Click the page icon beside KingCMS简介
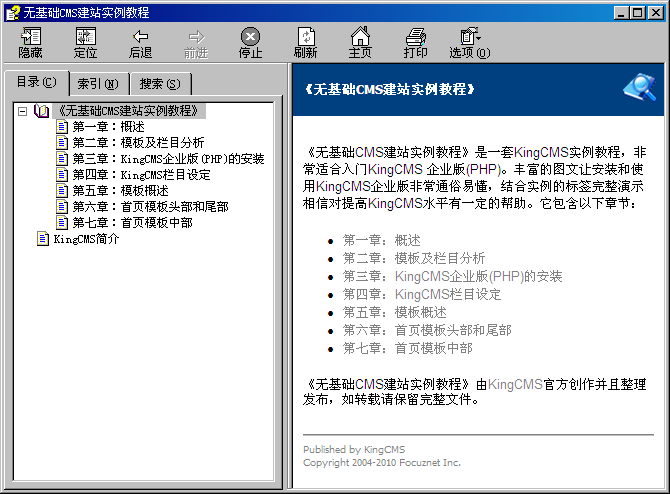The height and width of the screenshot is (494, 670). tap(43, 239)
